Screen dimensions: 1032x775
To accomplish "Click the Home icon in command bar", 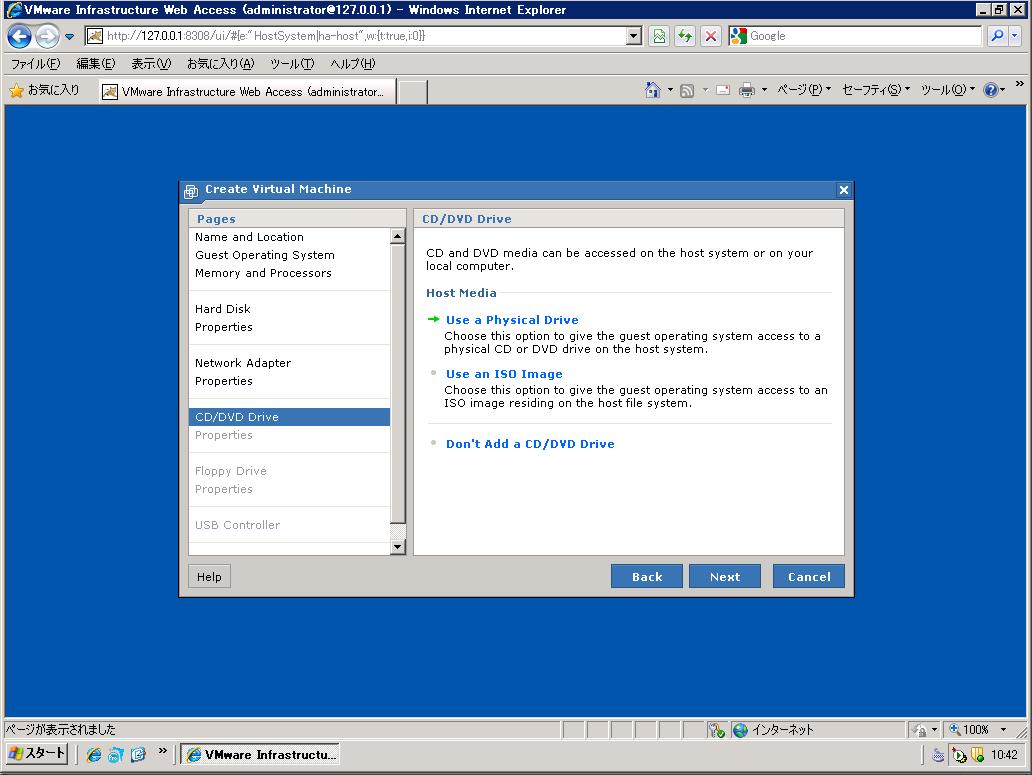I will pyautogui.click(x=652, y=90).
